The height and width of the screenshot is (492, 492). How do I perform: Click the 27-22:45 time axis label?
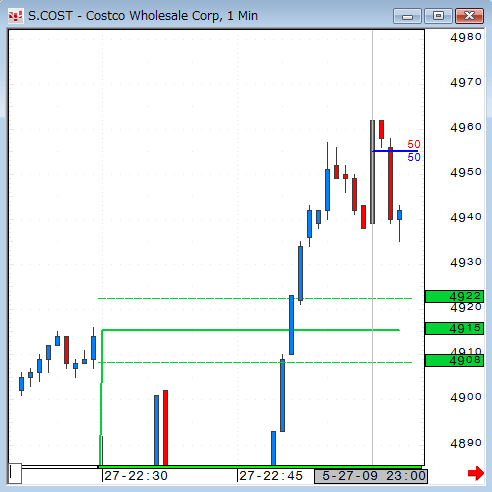click(x=271, y=476)
